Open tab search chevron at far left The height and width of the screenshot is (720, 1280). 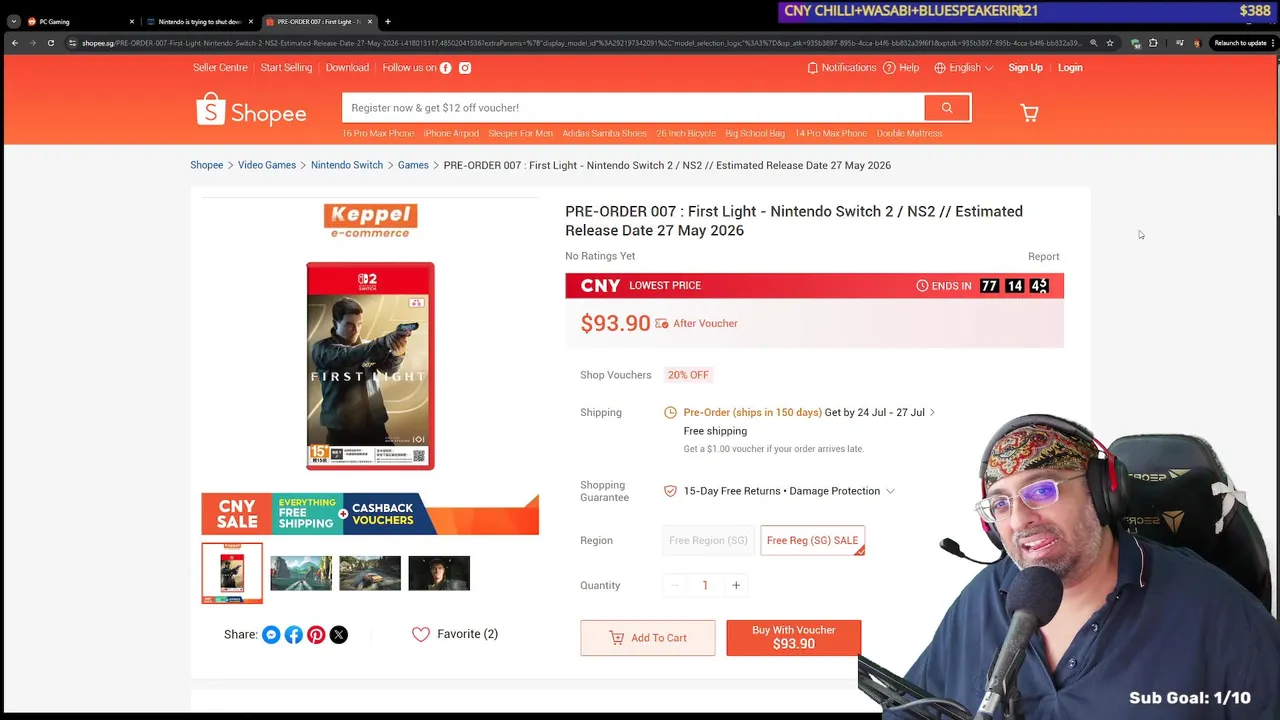(x=13, y=21)
